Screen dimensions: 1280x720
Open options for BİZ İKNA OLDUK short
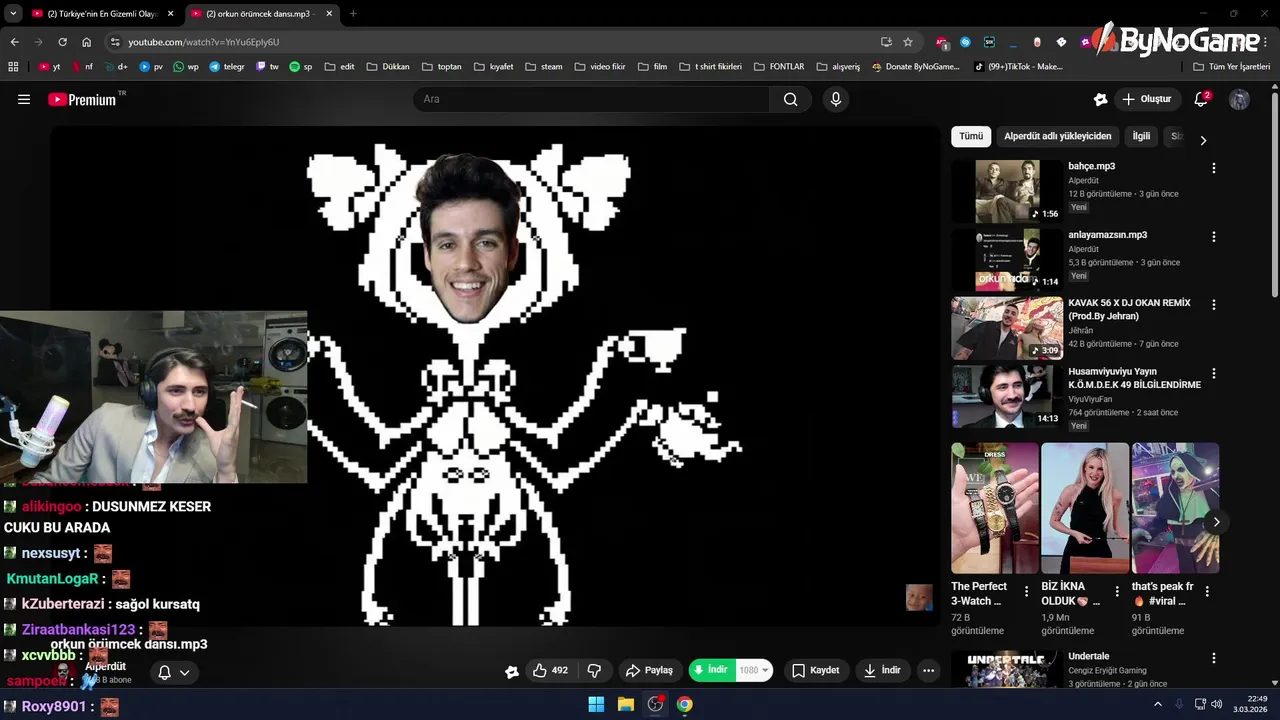[1117, 592]
